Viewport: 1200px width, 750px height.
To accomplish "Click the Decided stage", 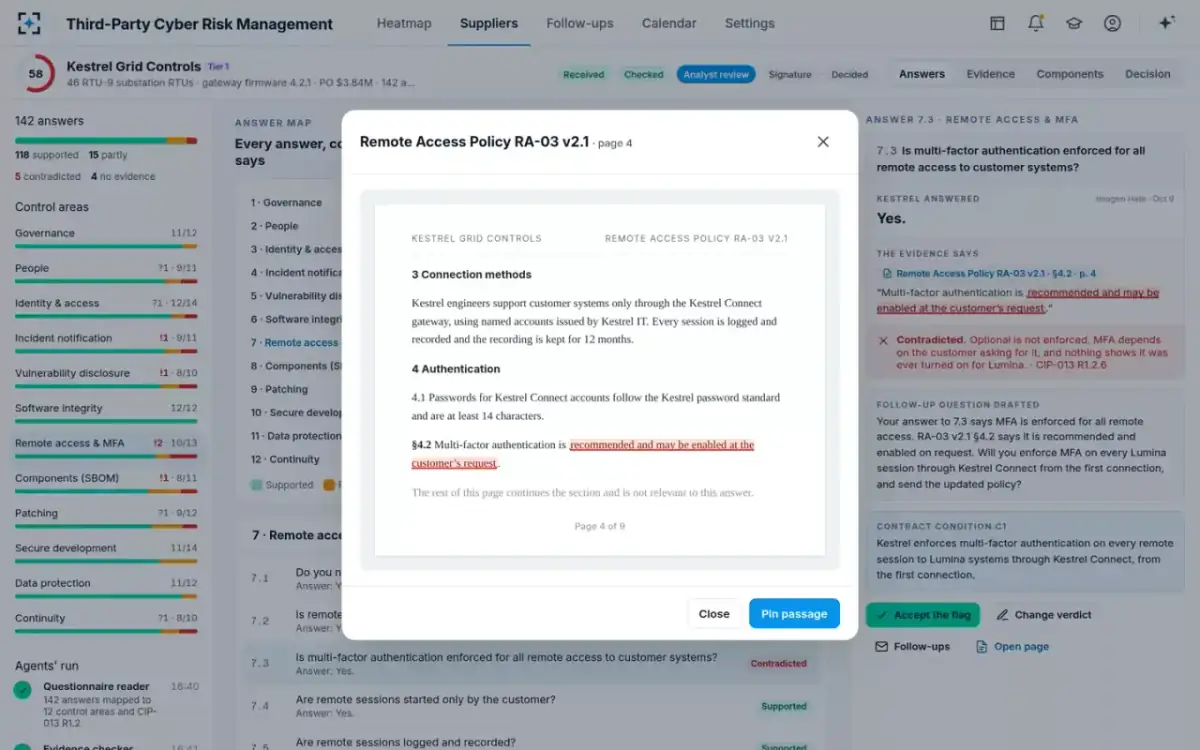I will tap(850, 74).
